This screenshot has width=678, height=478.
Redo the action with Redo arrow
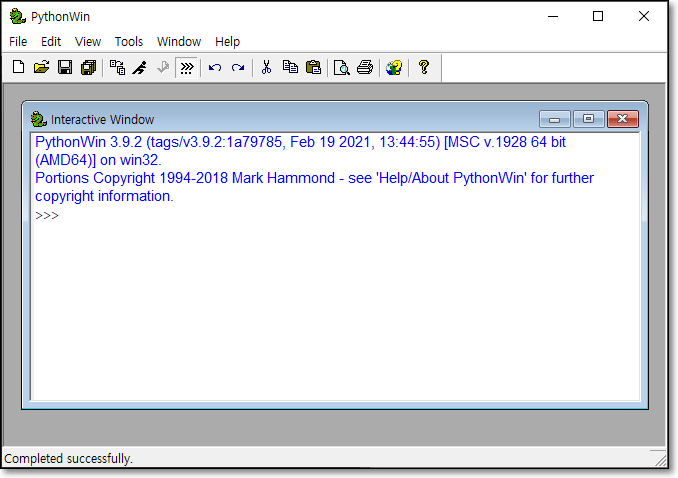click(238, 67)
